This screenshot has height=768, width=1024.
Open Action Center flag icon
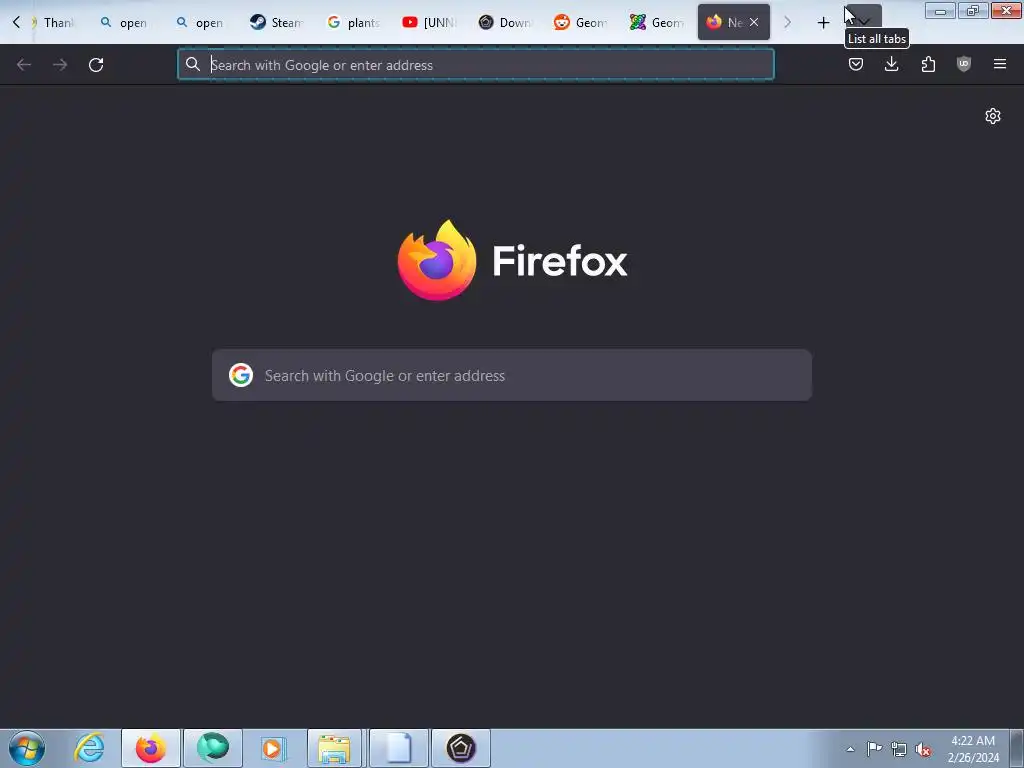click(874, 748)
